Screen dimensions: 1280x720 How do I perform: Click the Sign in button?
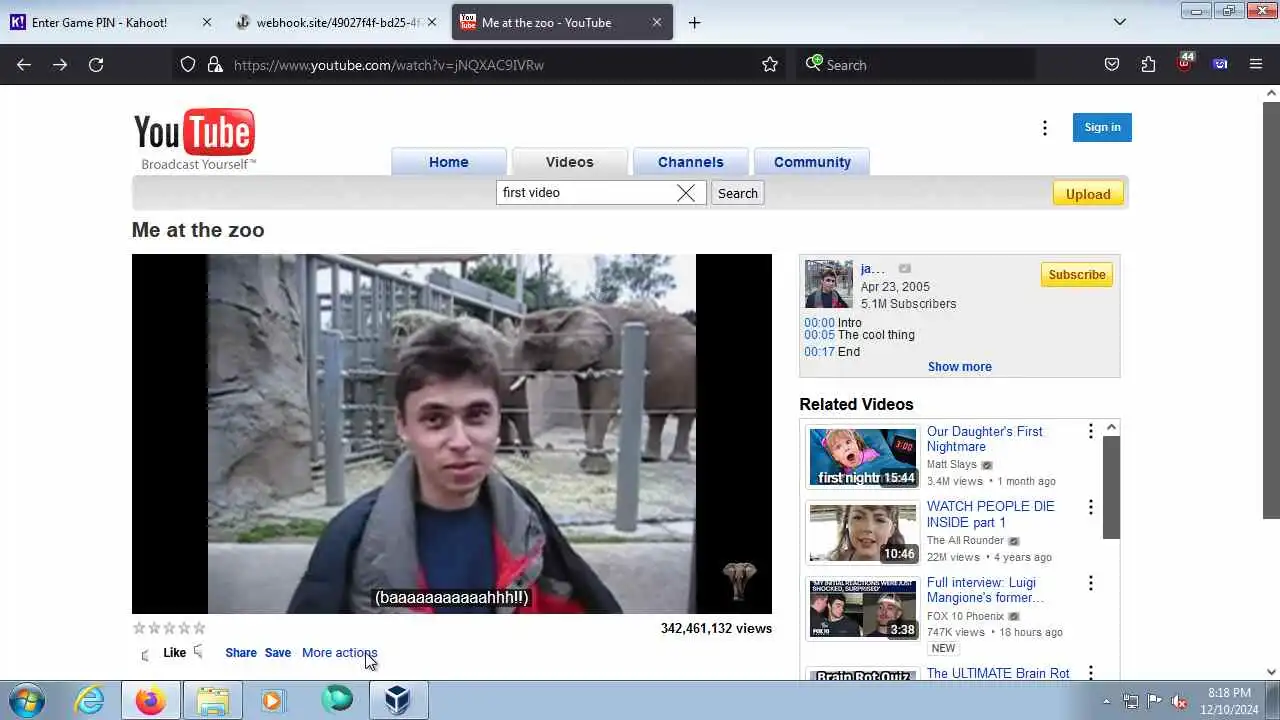coord(1102,127)
